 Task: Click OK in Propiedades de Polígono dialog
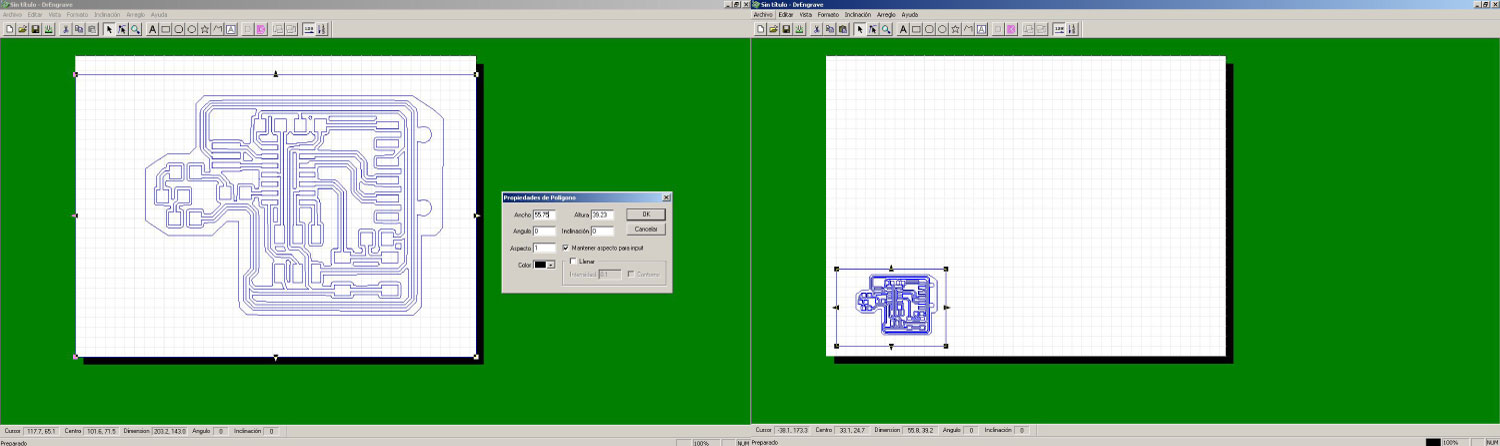coord(645,214)
